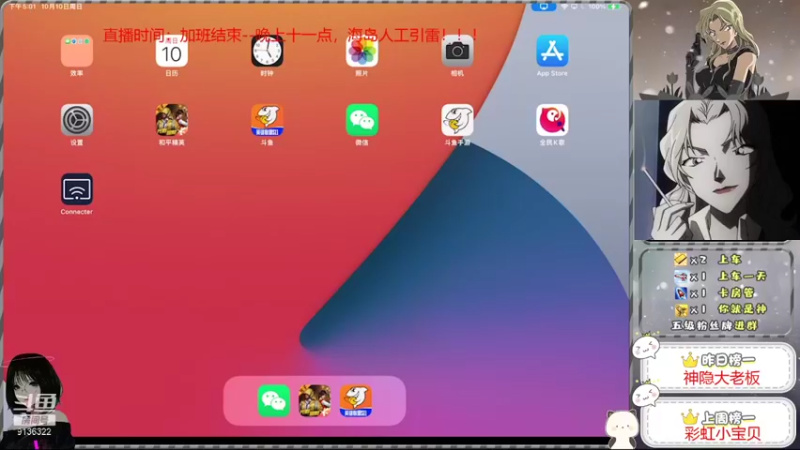This screenshot has width=800, height=450.
Task: Open 斗鱼 from the dock
Action: point(356,401)
